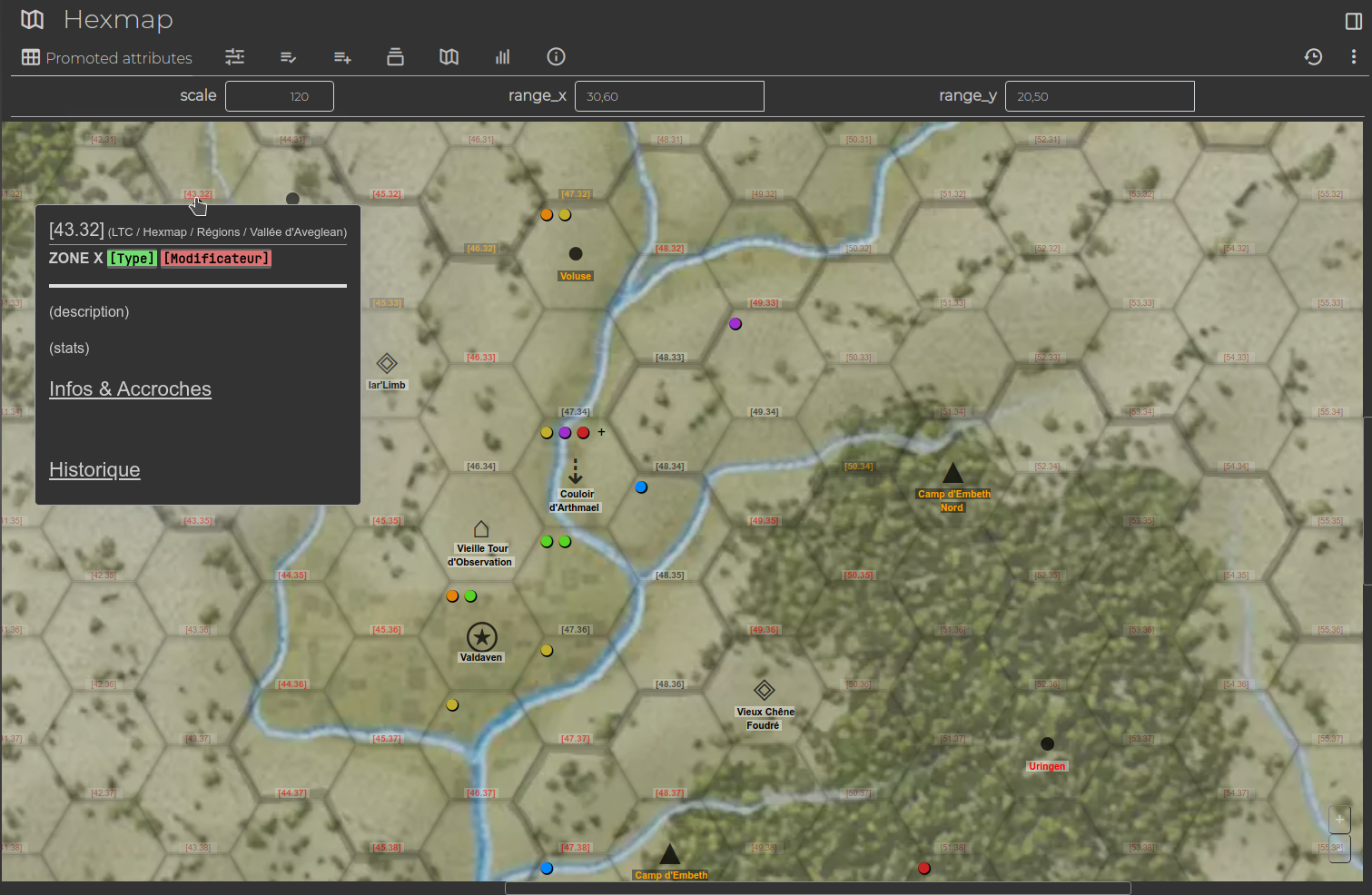Click hex label [48.33]
The height and width of the screenshot is (895, 1372).
tap(670, 358)
